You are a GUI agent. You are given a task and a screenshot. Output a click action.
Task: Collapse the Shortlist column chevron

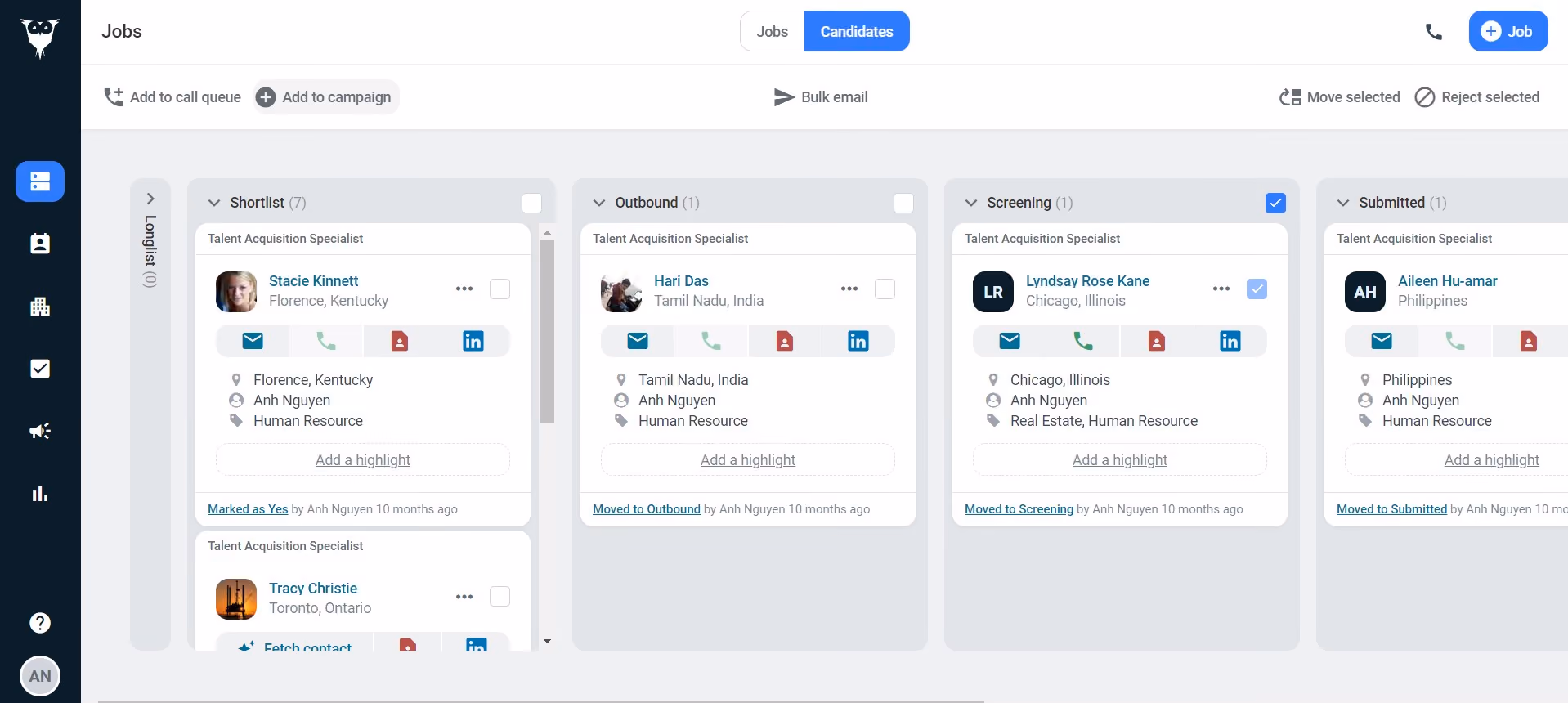214,203
